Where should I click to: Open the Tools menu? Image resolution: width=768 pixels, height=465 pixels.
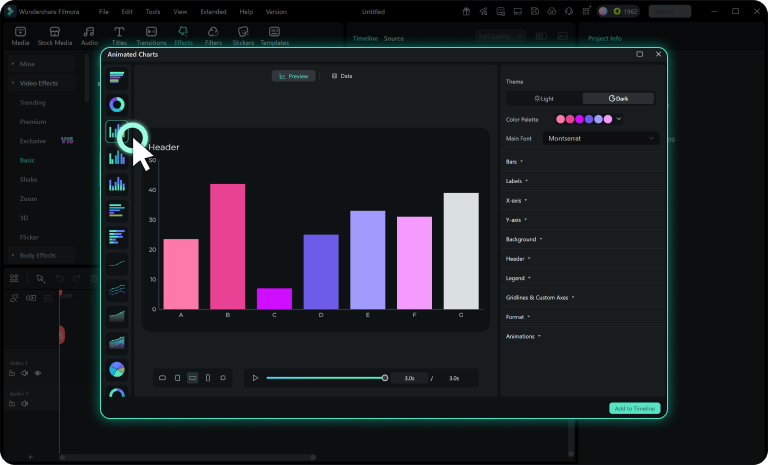point(153,11)
